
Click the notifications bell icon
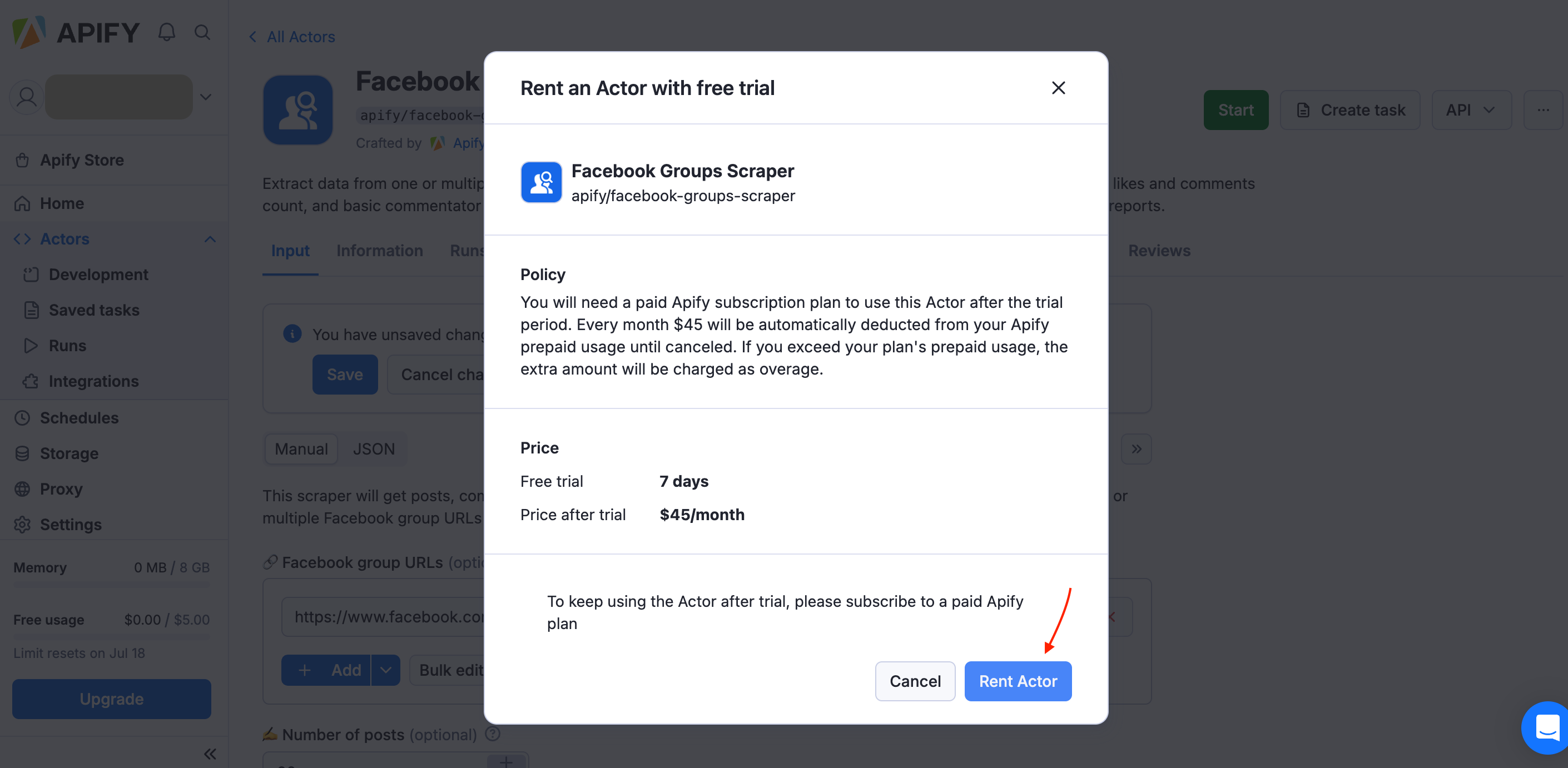166,32
